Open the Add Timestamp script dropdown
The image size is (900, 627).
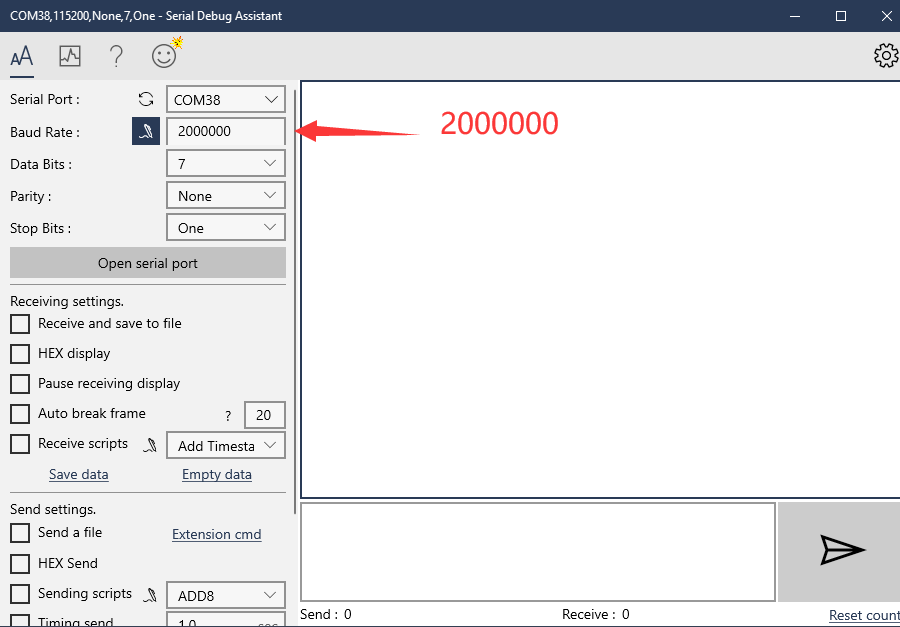point(226,446)
